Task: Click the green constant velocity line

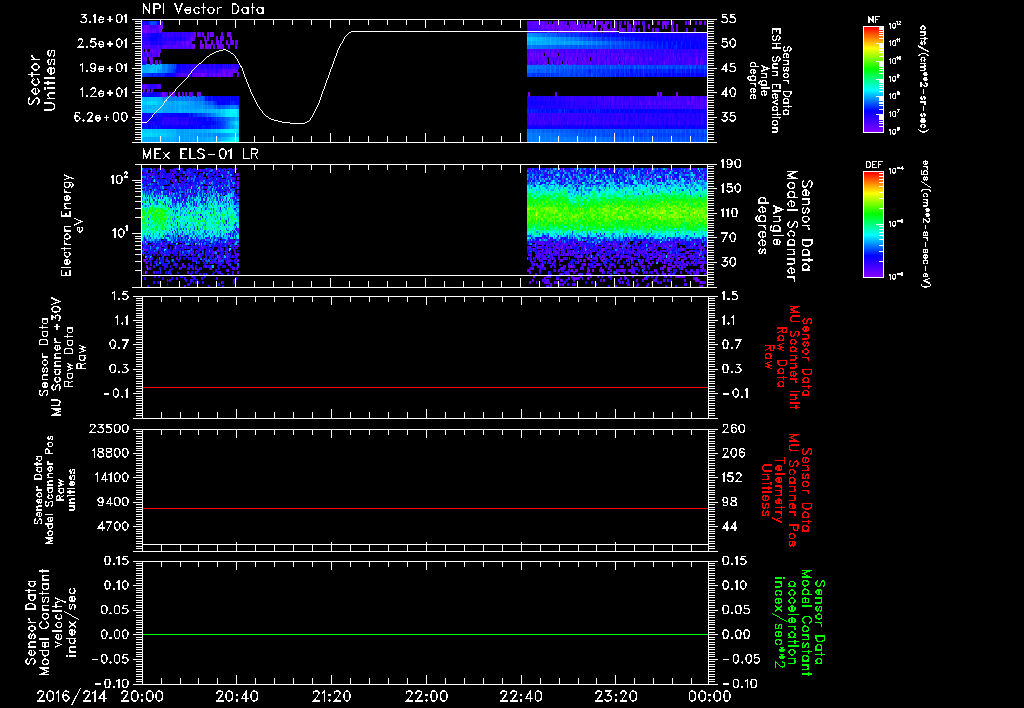Action: click(x=424, y=634)
